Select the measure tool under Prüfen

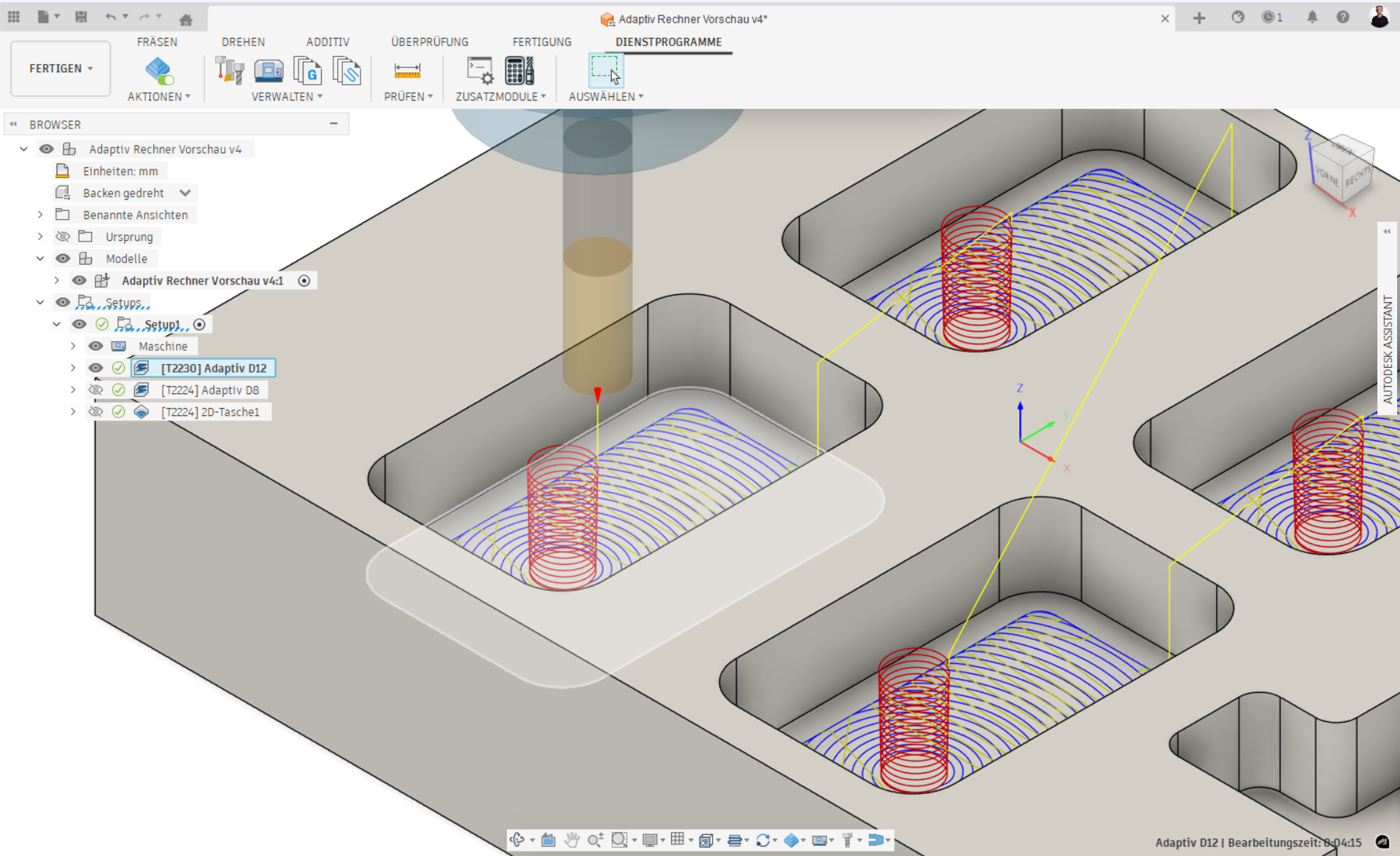[407, 71]
